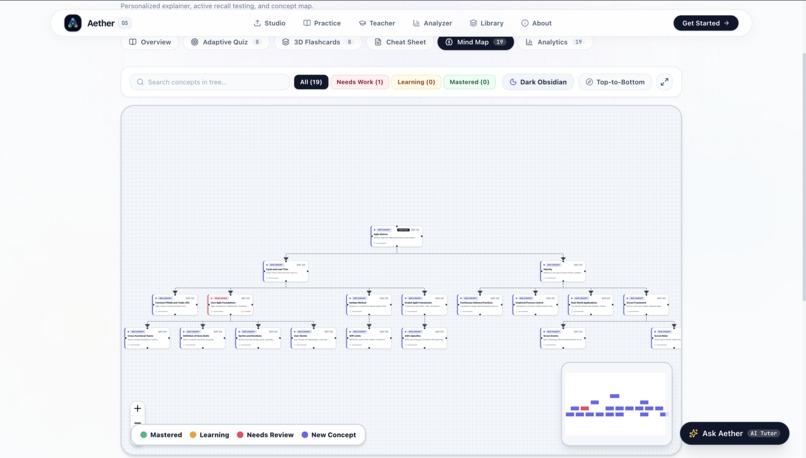Toggle the Dark Obsidian theme
Viewport: 806px width, 458px height.
pos(538,82)
